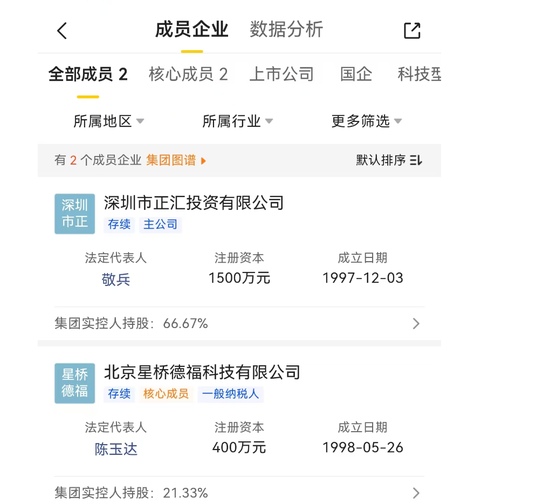Screen dimensions: 550x504
Task: Select the 国企 tab
Action: (x=356, y=74)
